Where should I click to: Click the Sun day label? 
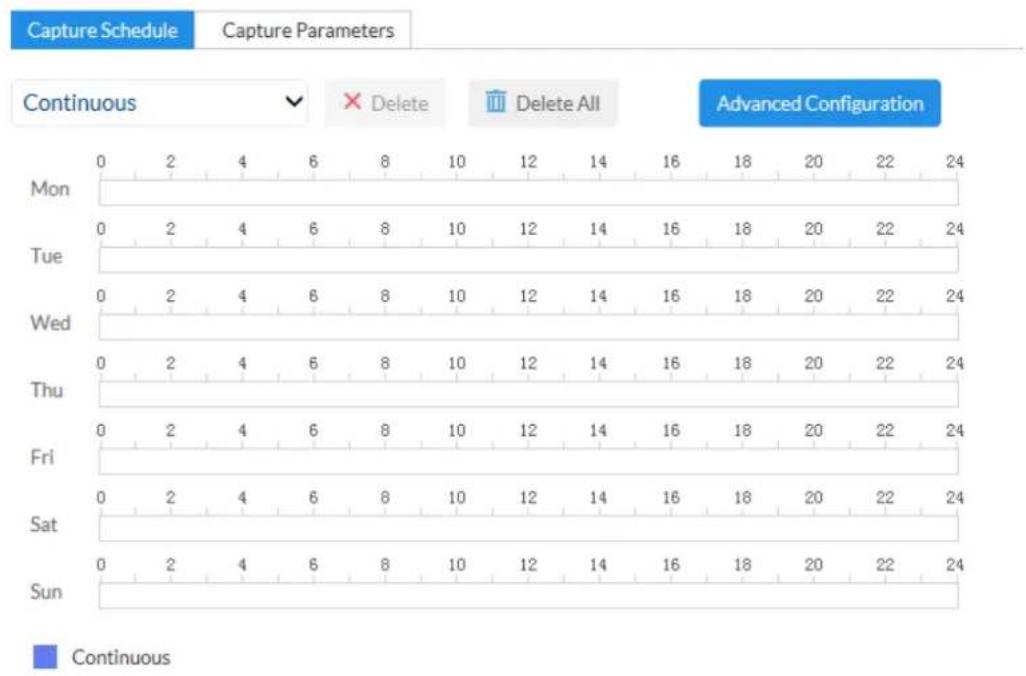tap(46, 592)
